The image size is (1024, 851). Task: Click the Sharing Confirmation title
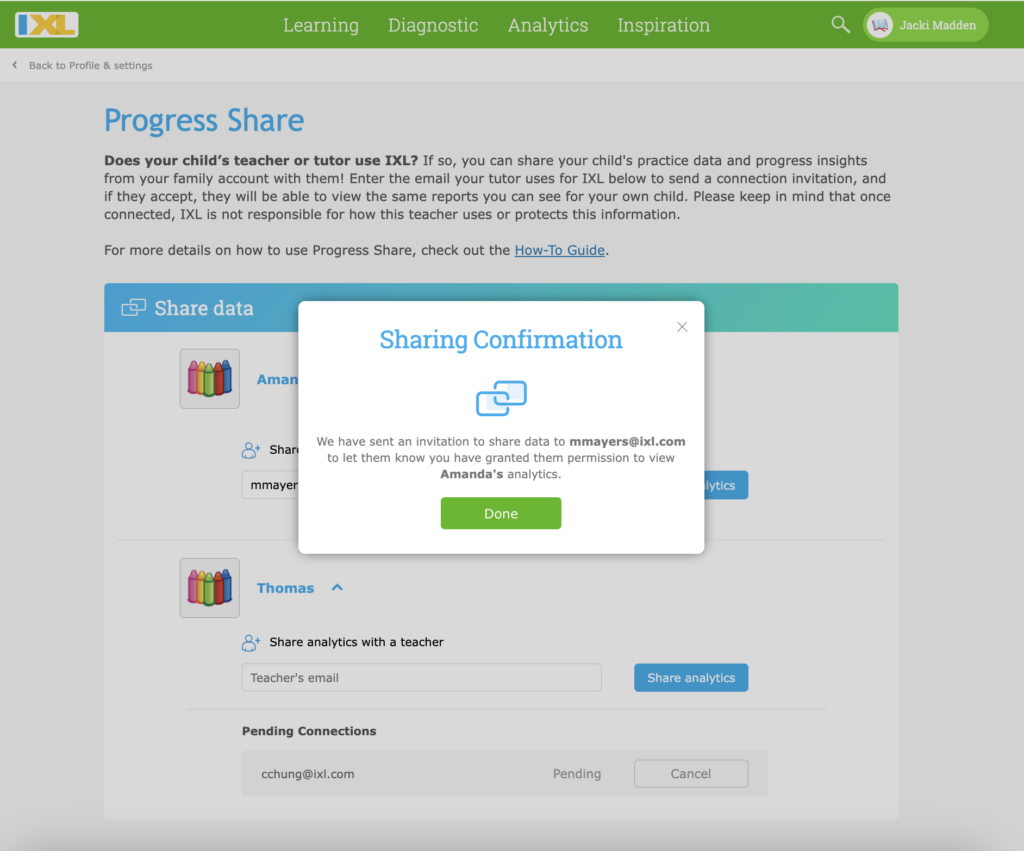[501, 340]
